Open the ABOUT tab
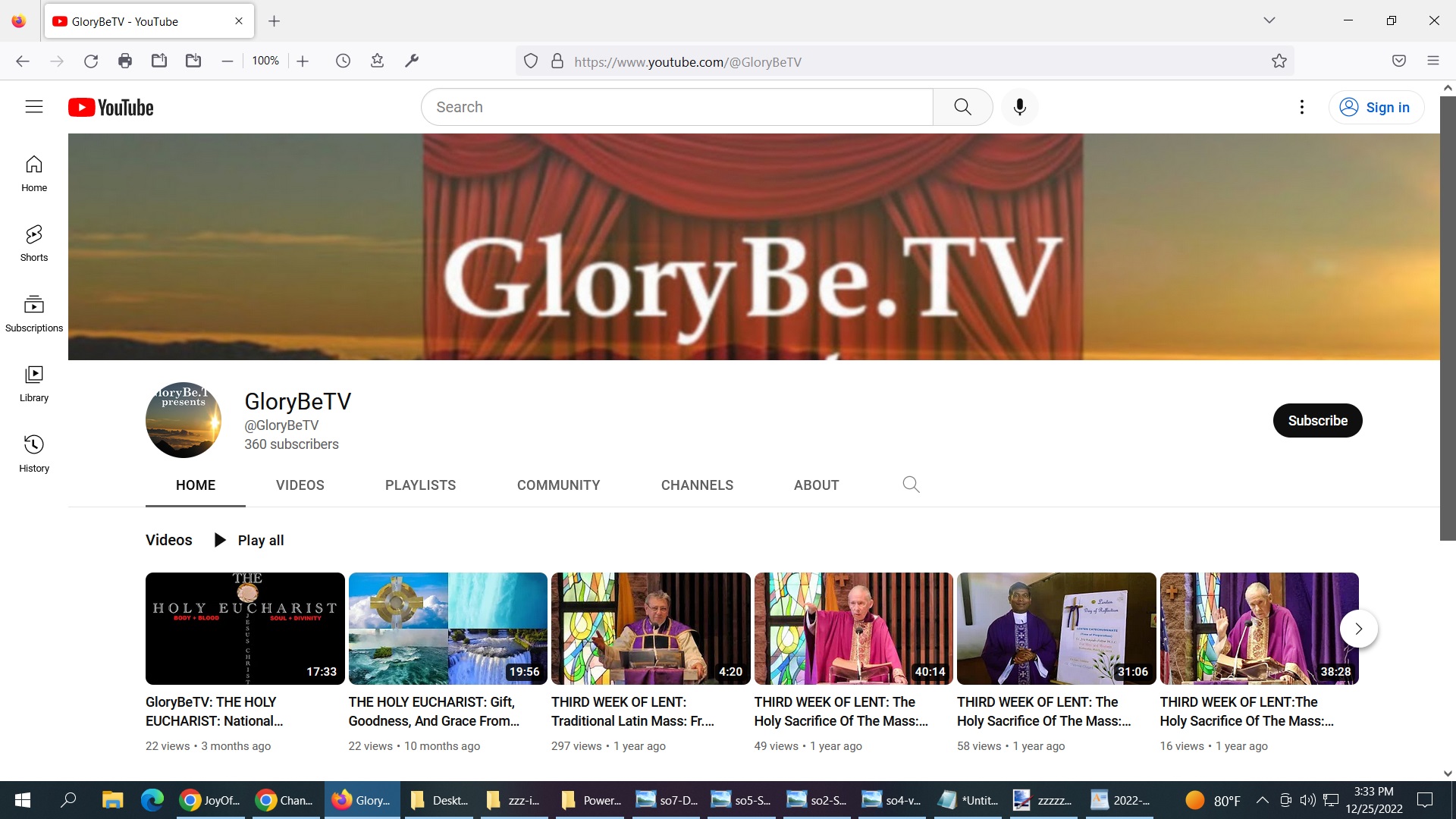The image size is (1456, 819). pyautogui.click(x=817, y=485)
